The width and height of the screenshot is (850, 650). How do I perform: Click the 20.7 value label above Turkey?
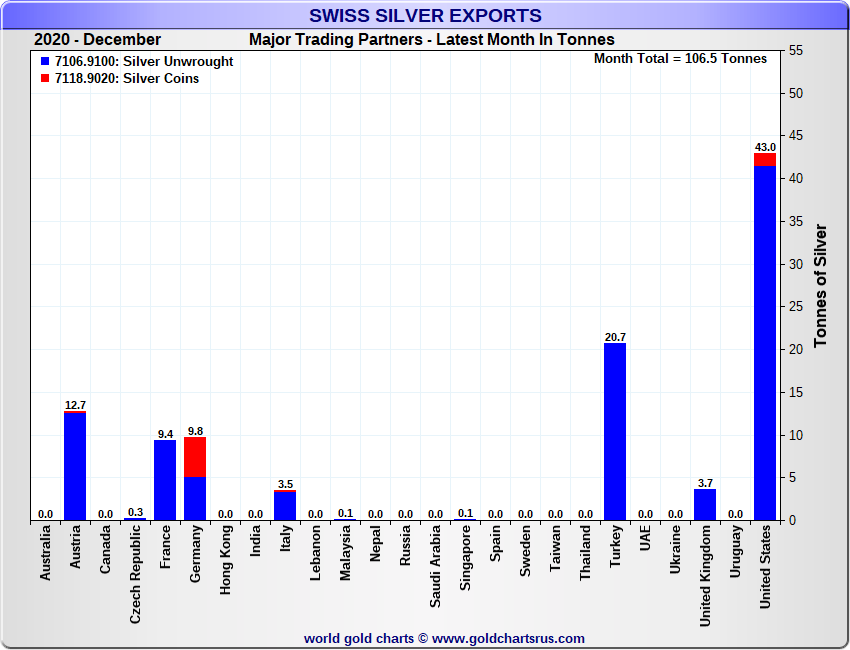(615, 337)
